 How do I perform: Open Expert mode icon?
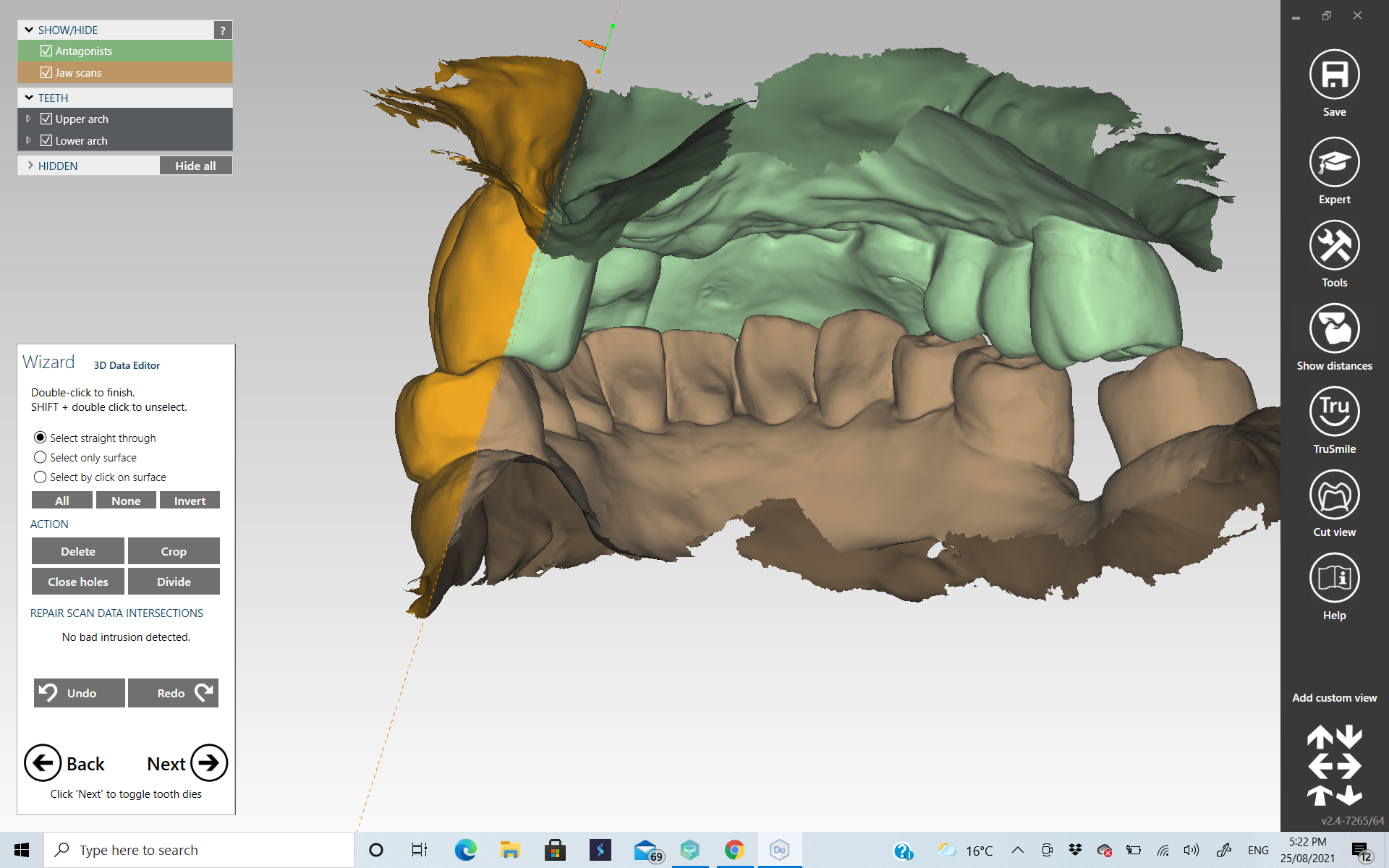coord(1334,162)
